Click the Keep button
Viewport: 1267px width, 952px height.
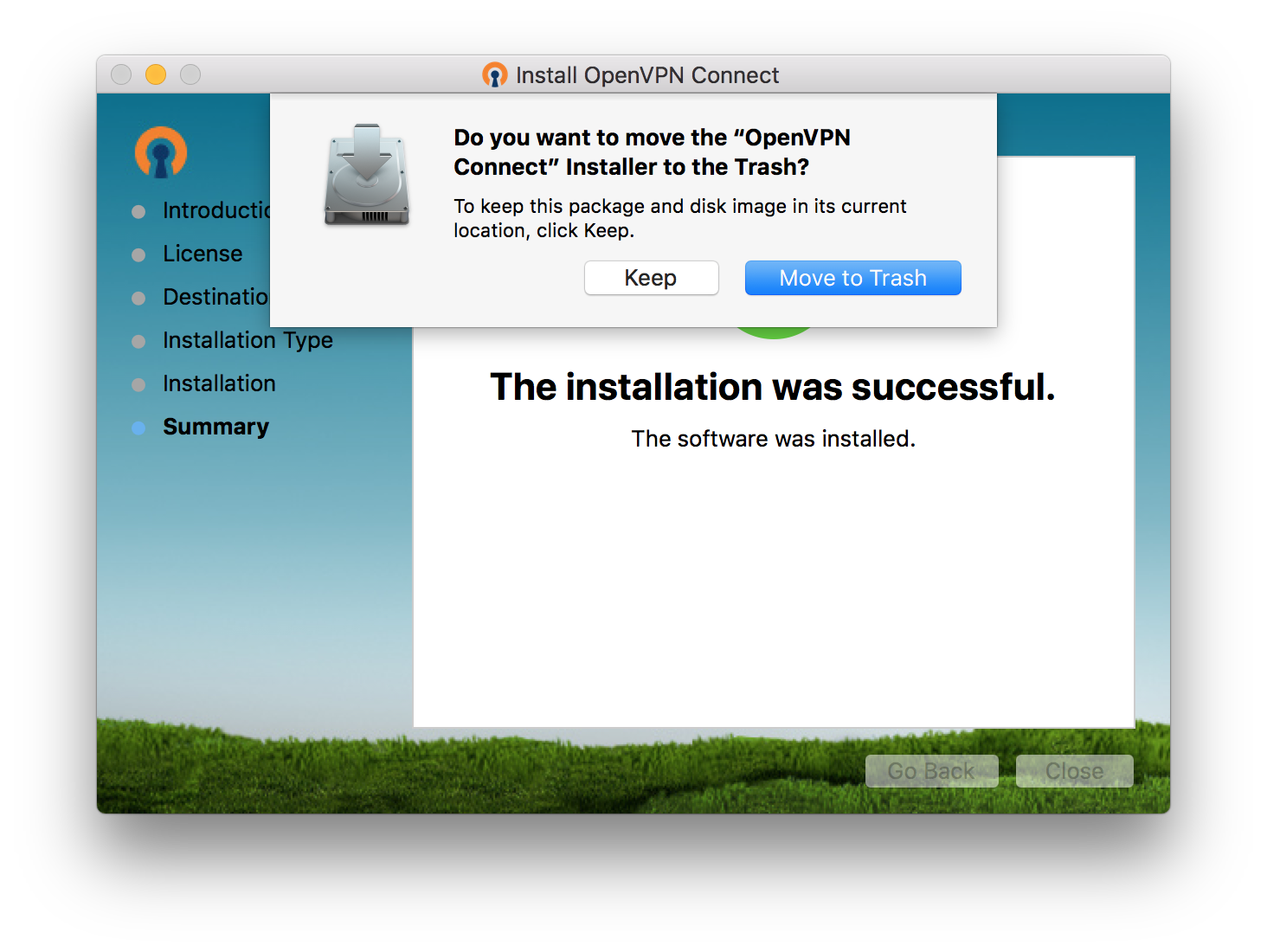click(651, 278)
